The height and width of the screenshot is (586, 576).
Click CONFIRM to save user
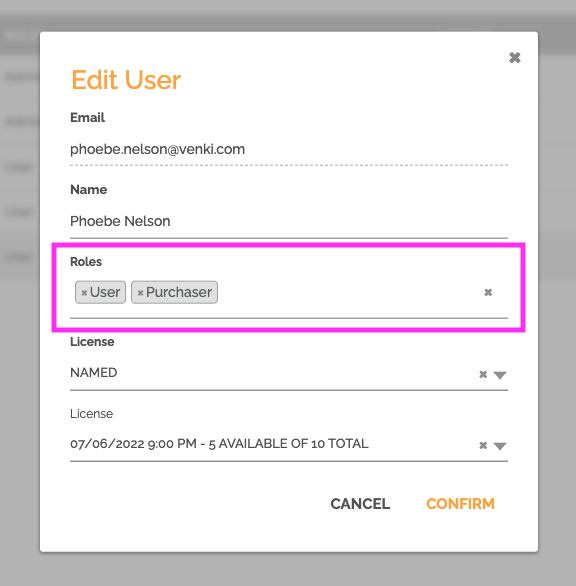(460, 504)
